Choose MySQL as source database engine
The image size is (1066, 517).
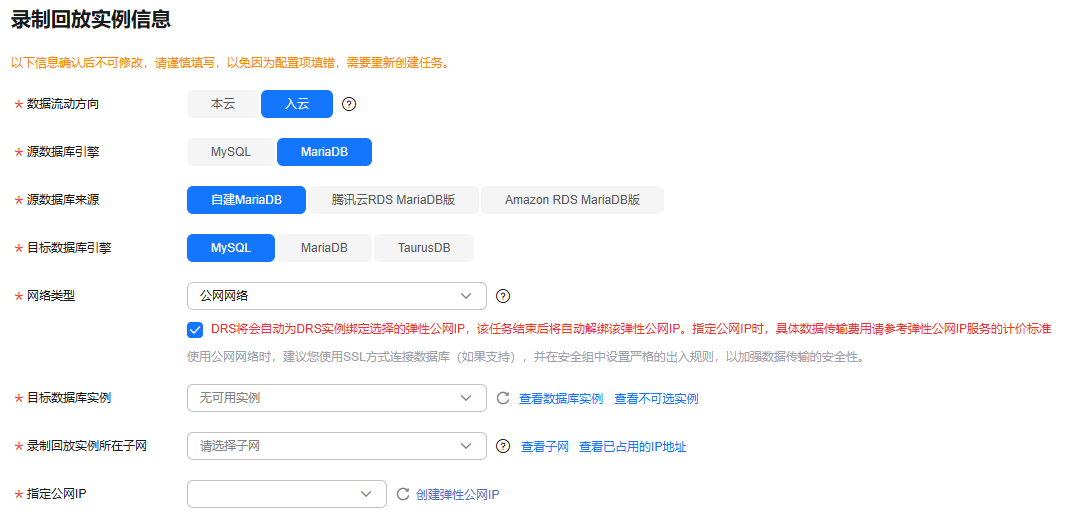(231, 152)
